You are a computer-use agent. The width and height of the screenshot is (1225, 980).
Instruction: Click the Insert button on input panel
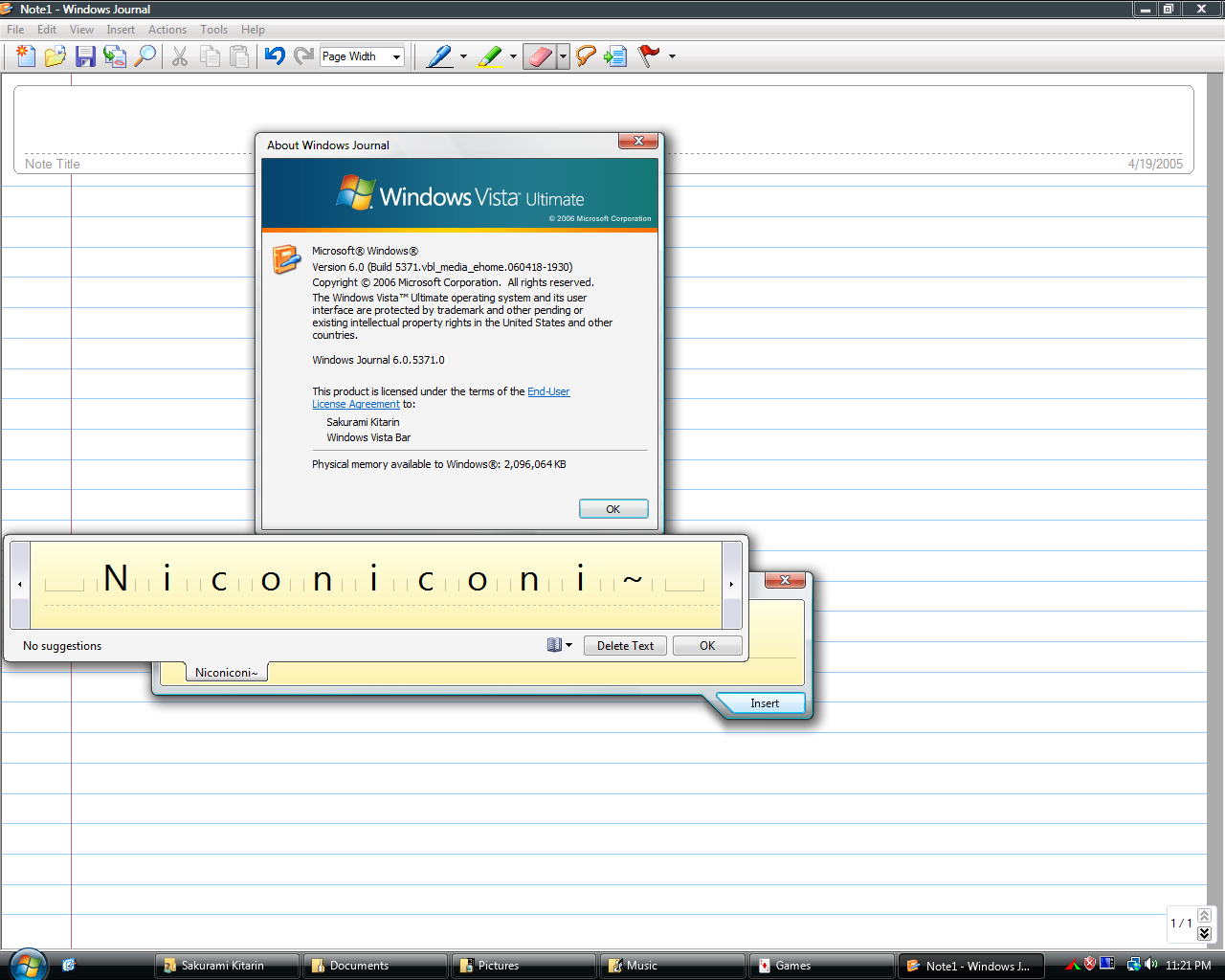(x=764, y=703)
